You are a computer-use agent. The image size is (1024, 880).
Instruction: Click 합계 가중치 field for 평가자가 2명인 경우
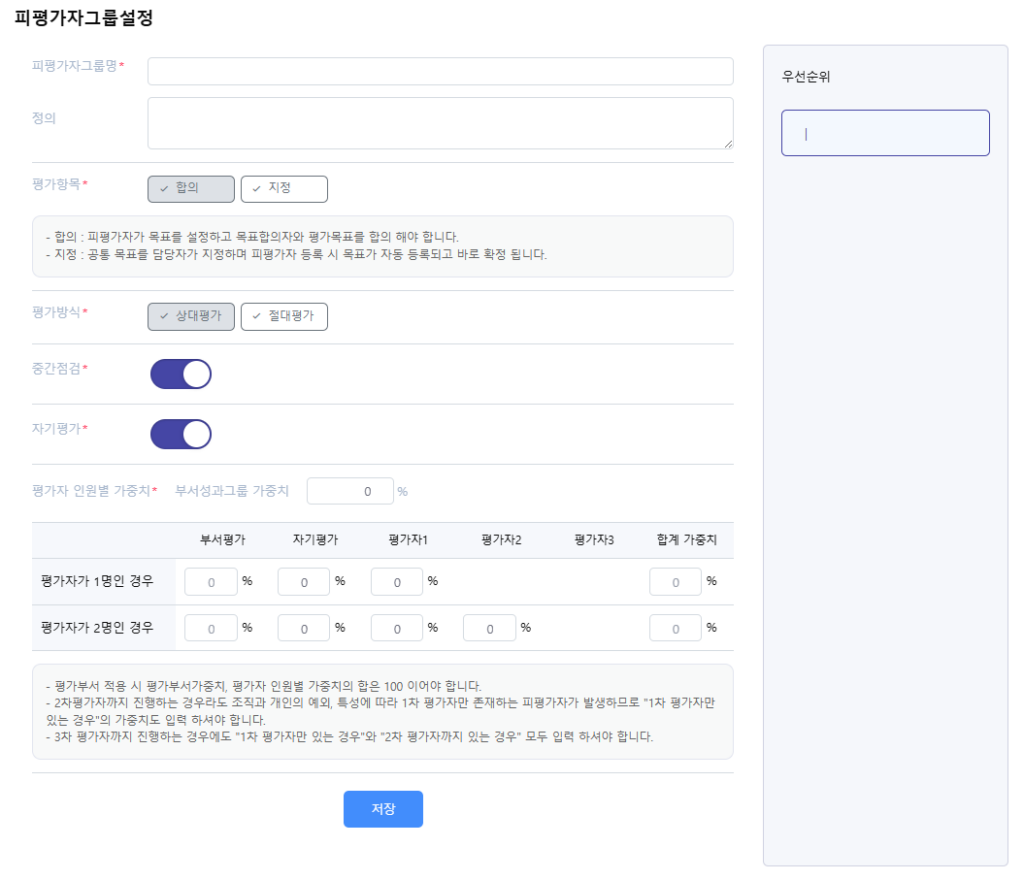click(675, 629)
